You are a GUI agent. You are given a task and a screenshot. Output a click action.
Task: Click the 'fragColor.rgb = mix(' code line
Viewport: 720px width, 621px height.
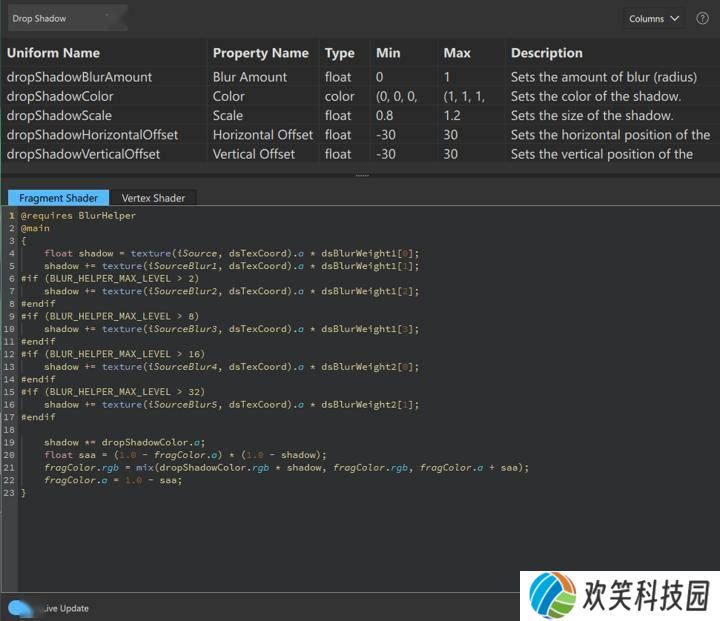click(x=287, y=468)
